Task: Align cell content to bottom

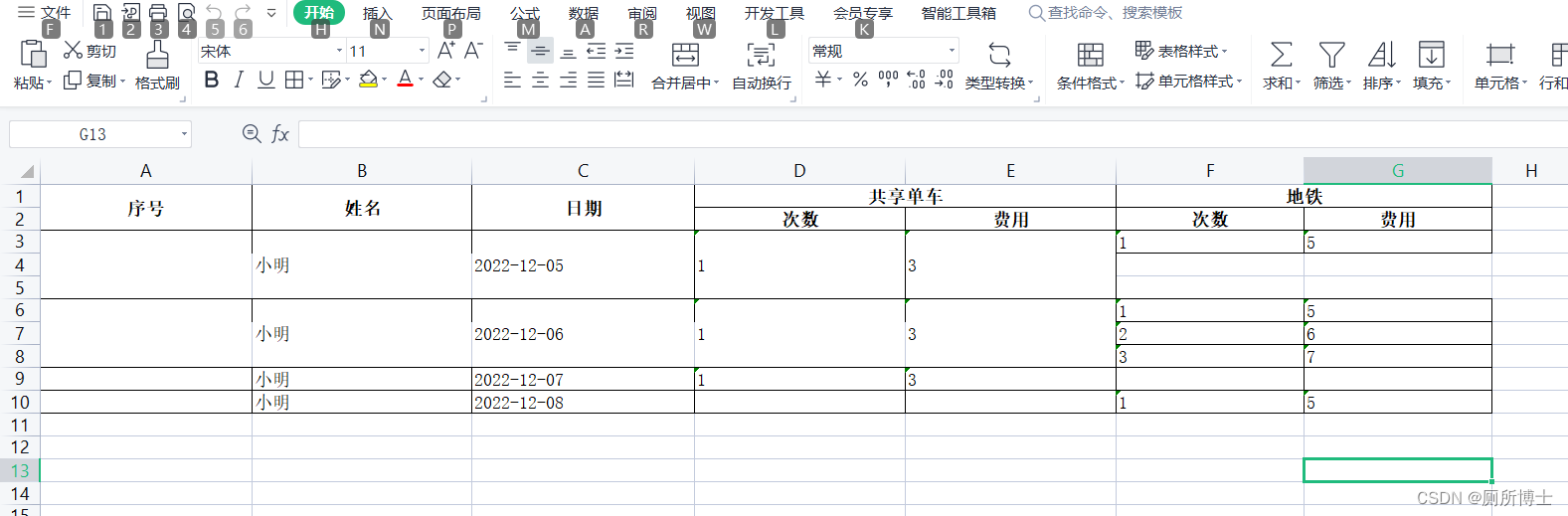Action: pyautogui.click(x=568, y=51)
